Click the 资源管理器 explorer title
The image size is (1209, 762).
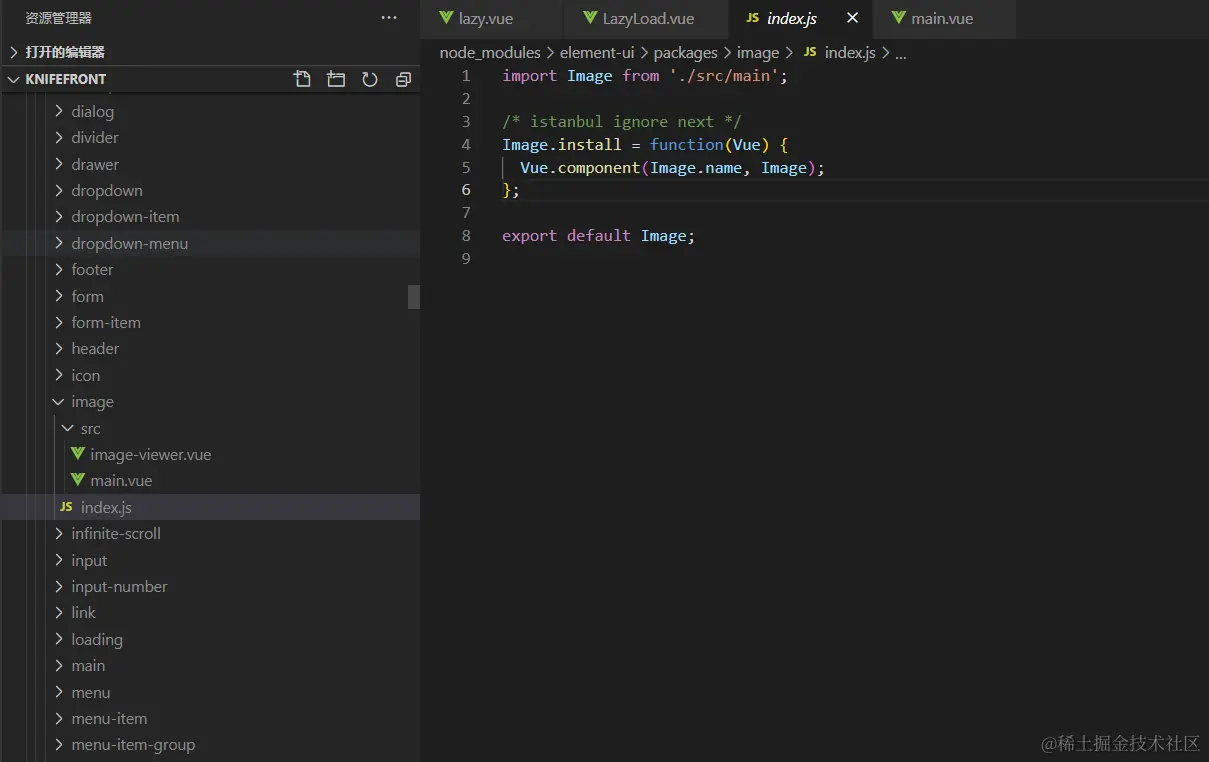point(58,18)
